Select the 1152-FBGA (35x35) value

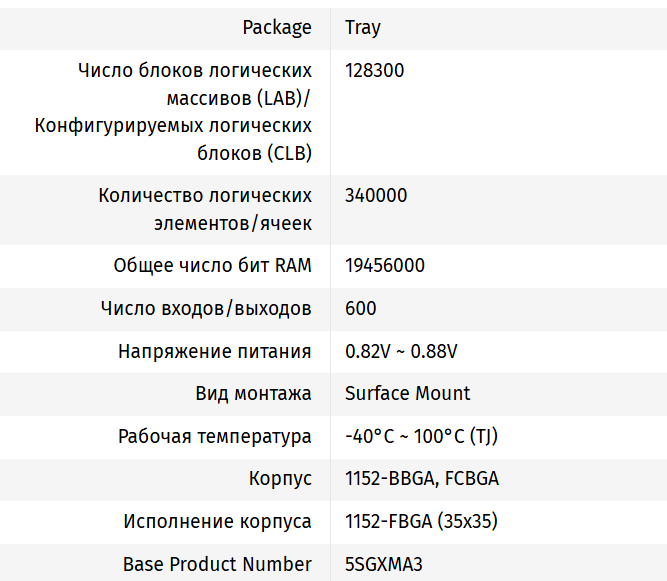pyautogui.click(x=420, y=522)
